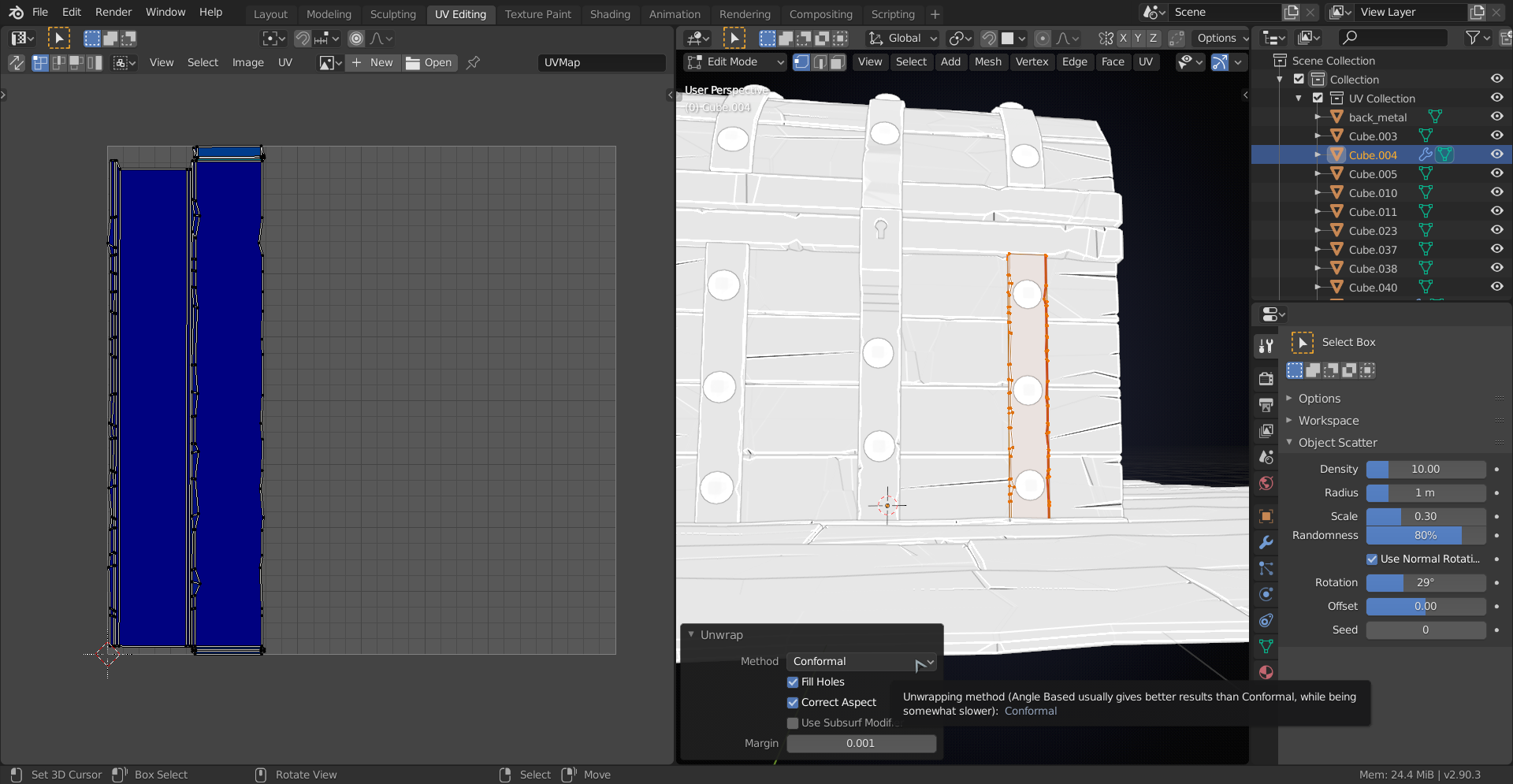Viewport: 1513px width, 784px height.
Task: Uncheck the Fill Holes checkbox
Action: tap(793, 682)
